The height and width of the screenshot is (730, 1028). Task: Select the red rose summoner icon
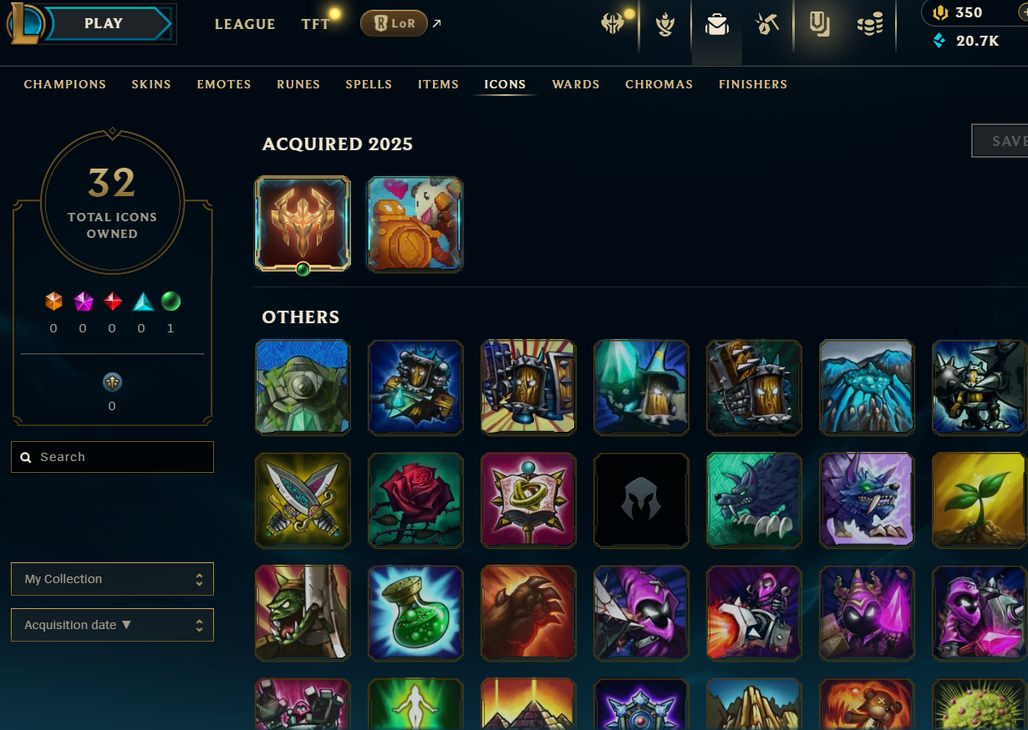tap(416, 500)
